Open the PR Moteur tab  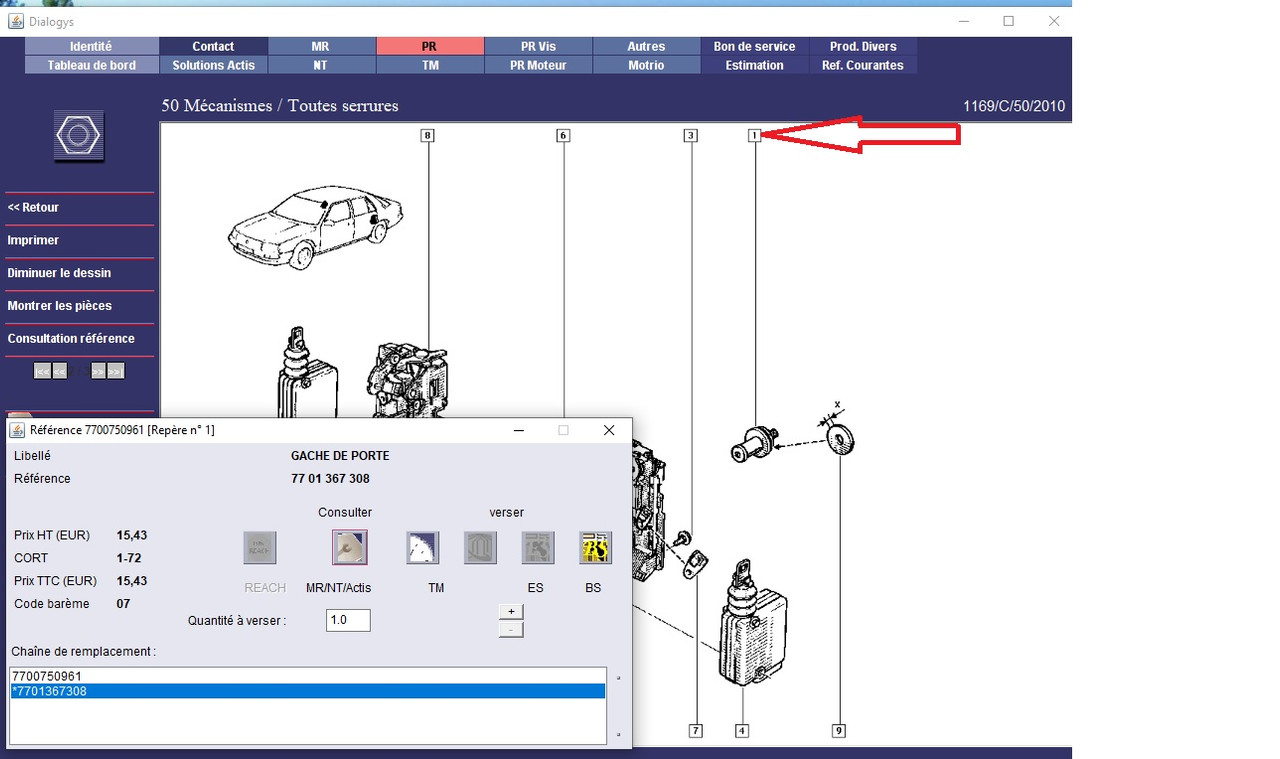click(x=538, y=65)
